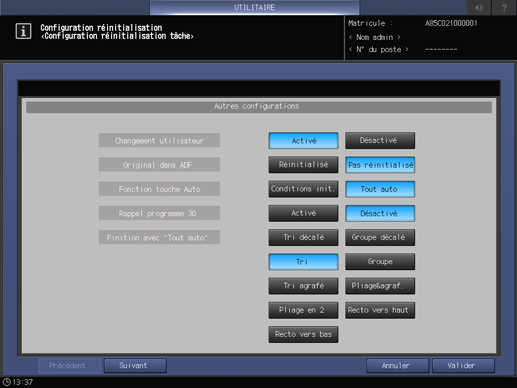Set Changement utilisateur to Désactivé
Image resolution: width=517 pixels, height=388 pixels.
click(x=380, y=141)
